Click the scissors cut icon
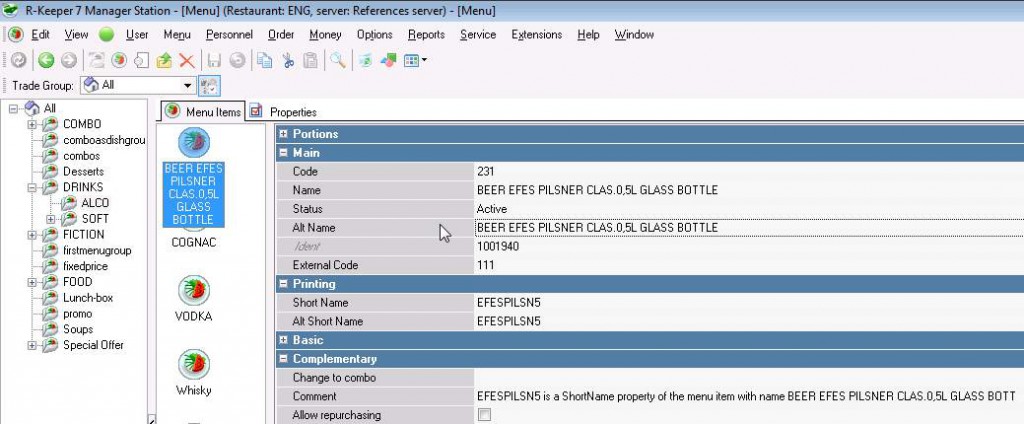 [x=288, y=60]
